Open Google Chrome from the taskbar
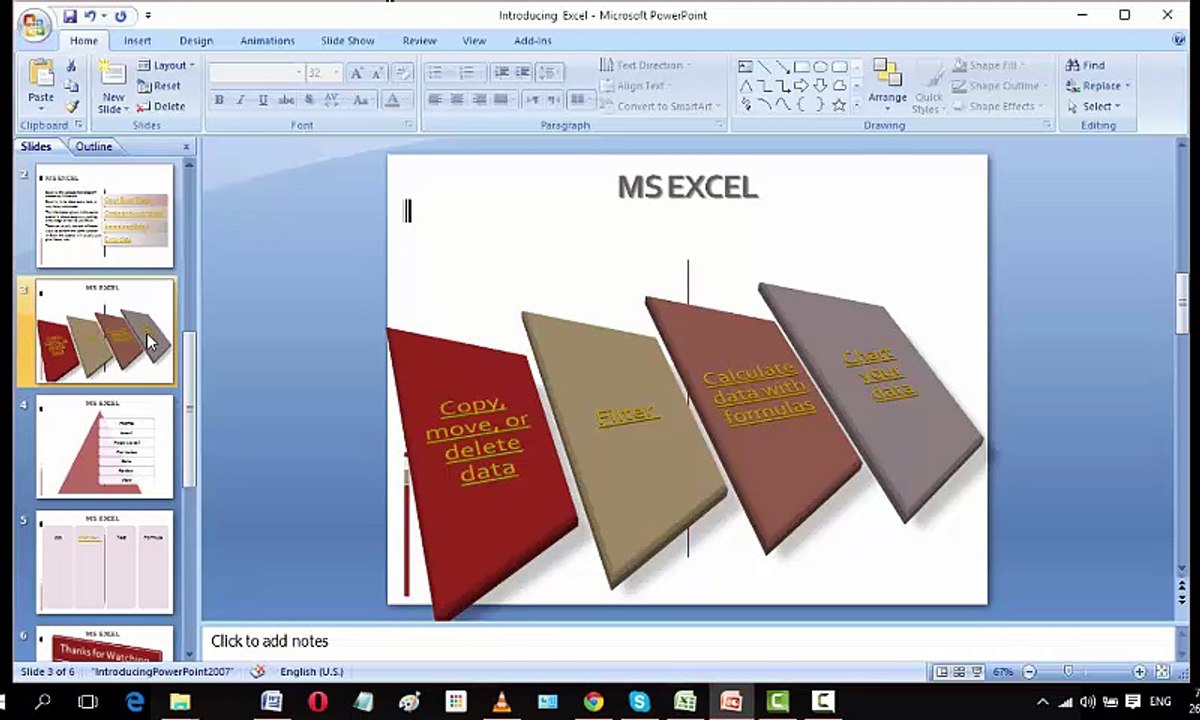The image size is (1200, 720). [593, 702]
